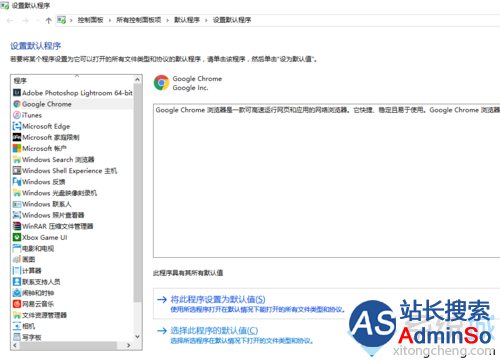500x361 pixels.
Task: Click the window title bar control panel icon
Action: 5,5
